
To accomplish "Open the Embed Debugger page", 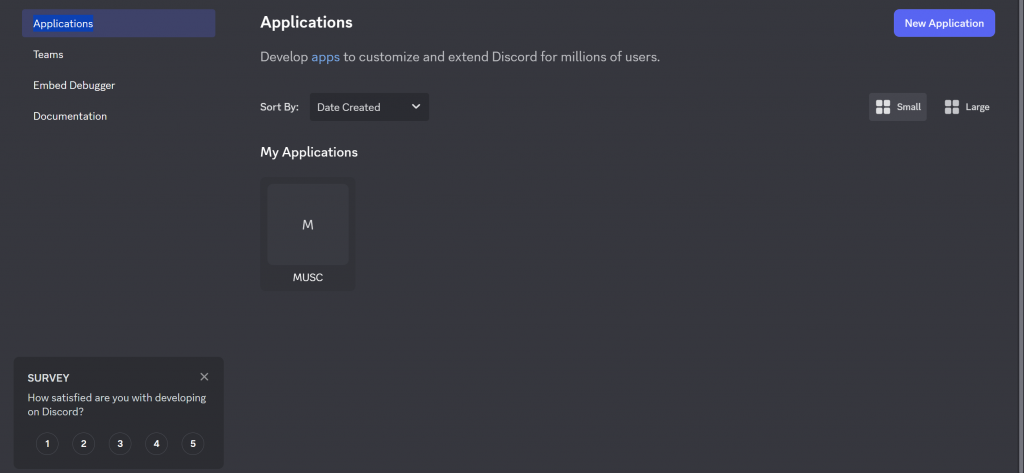I will point(74,85).
